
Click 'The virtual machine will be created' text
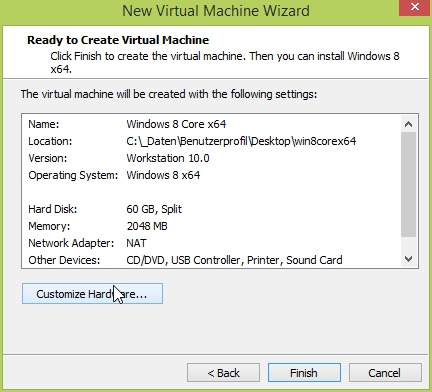[169, 94]
